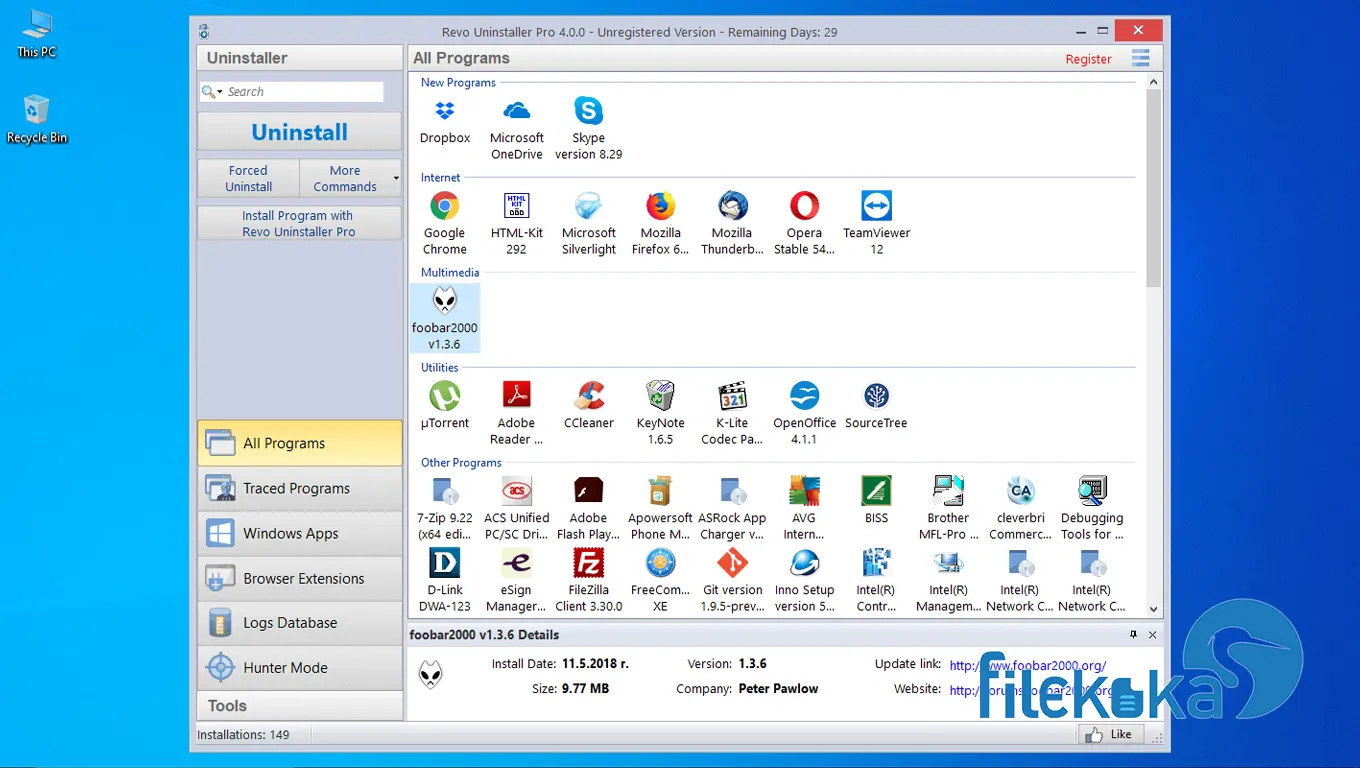Select Opera Stable program icon
Screen dimensions: 1360x768
[804, 206]
